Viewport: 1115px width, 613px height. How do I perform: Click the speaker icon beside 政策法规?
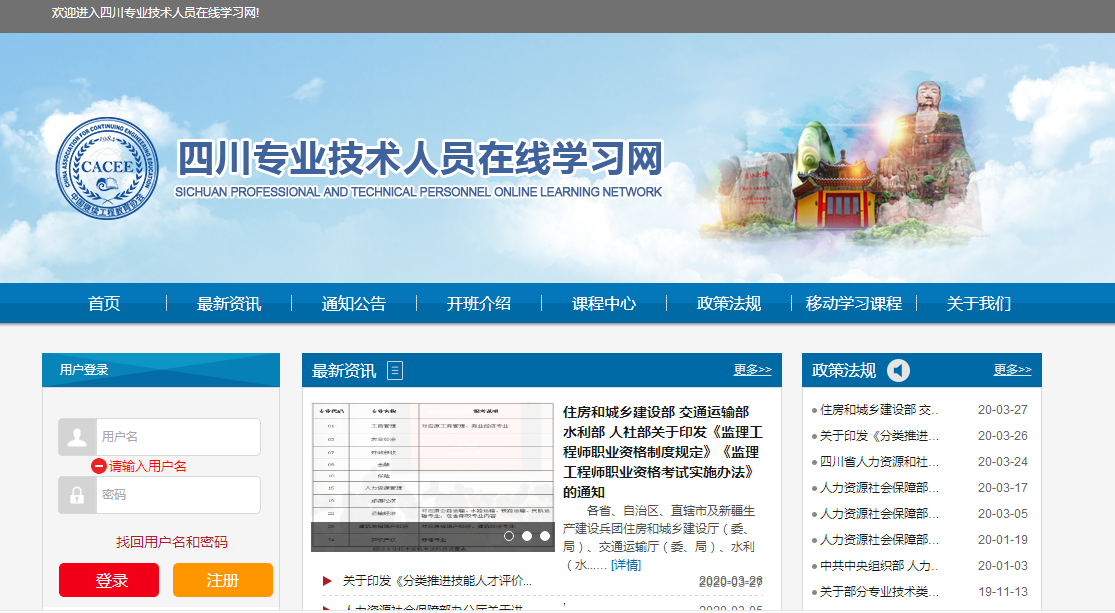898,371
